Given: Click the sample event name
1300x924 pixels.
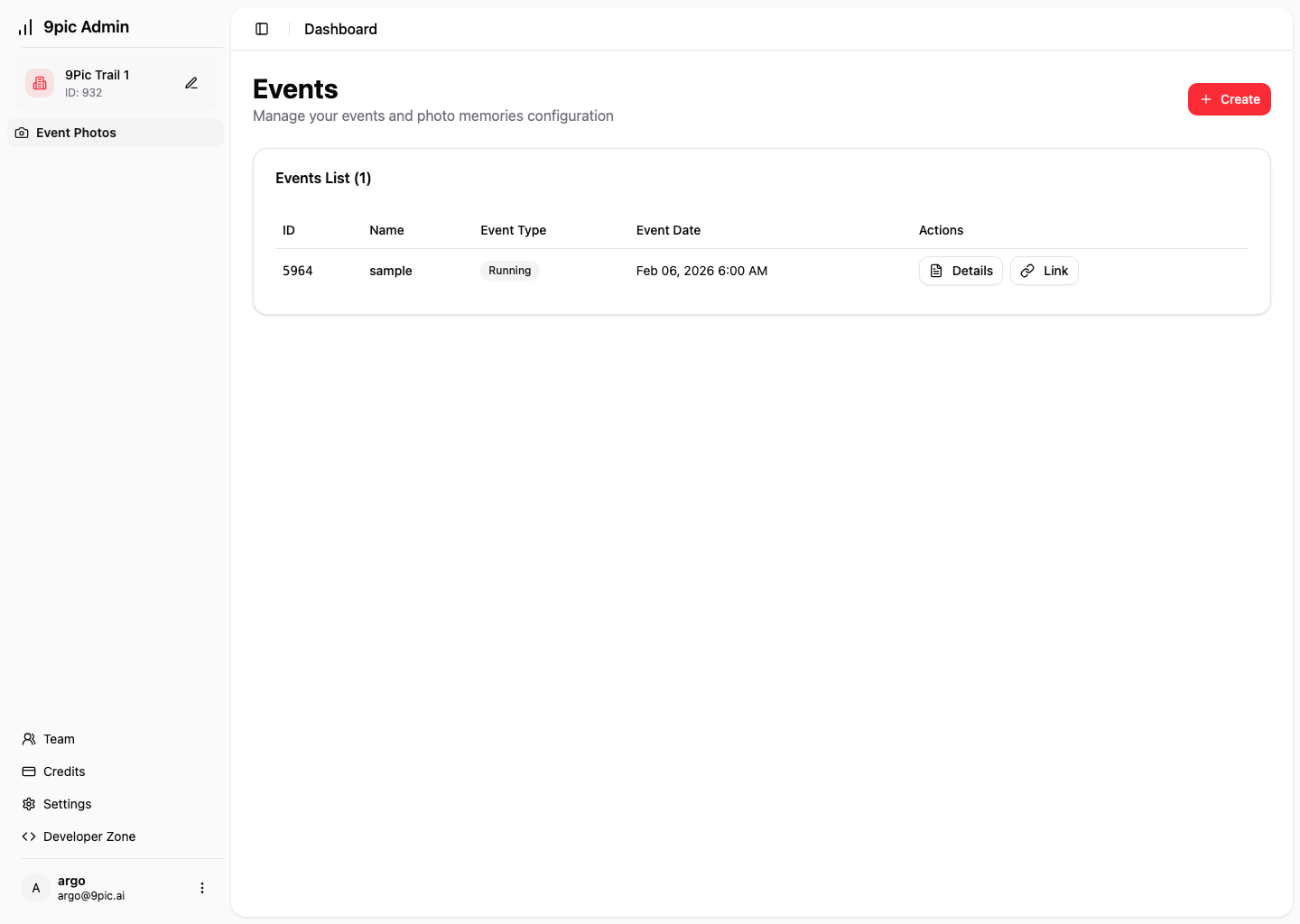Looking at the screenshot, I should click(390, 271).
